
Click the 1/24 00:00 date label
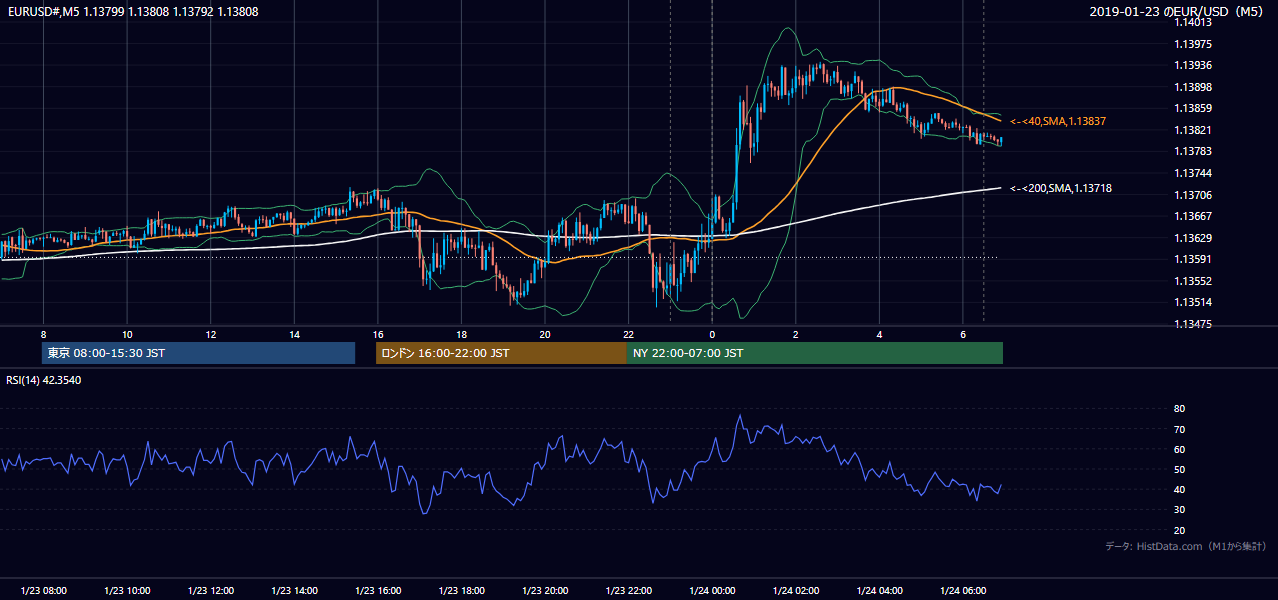[712, 590]
